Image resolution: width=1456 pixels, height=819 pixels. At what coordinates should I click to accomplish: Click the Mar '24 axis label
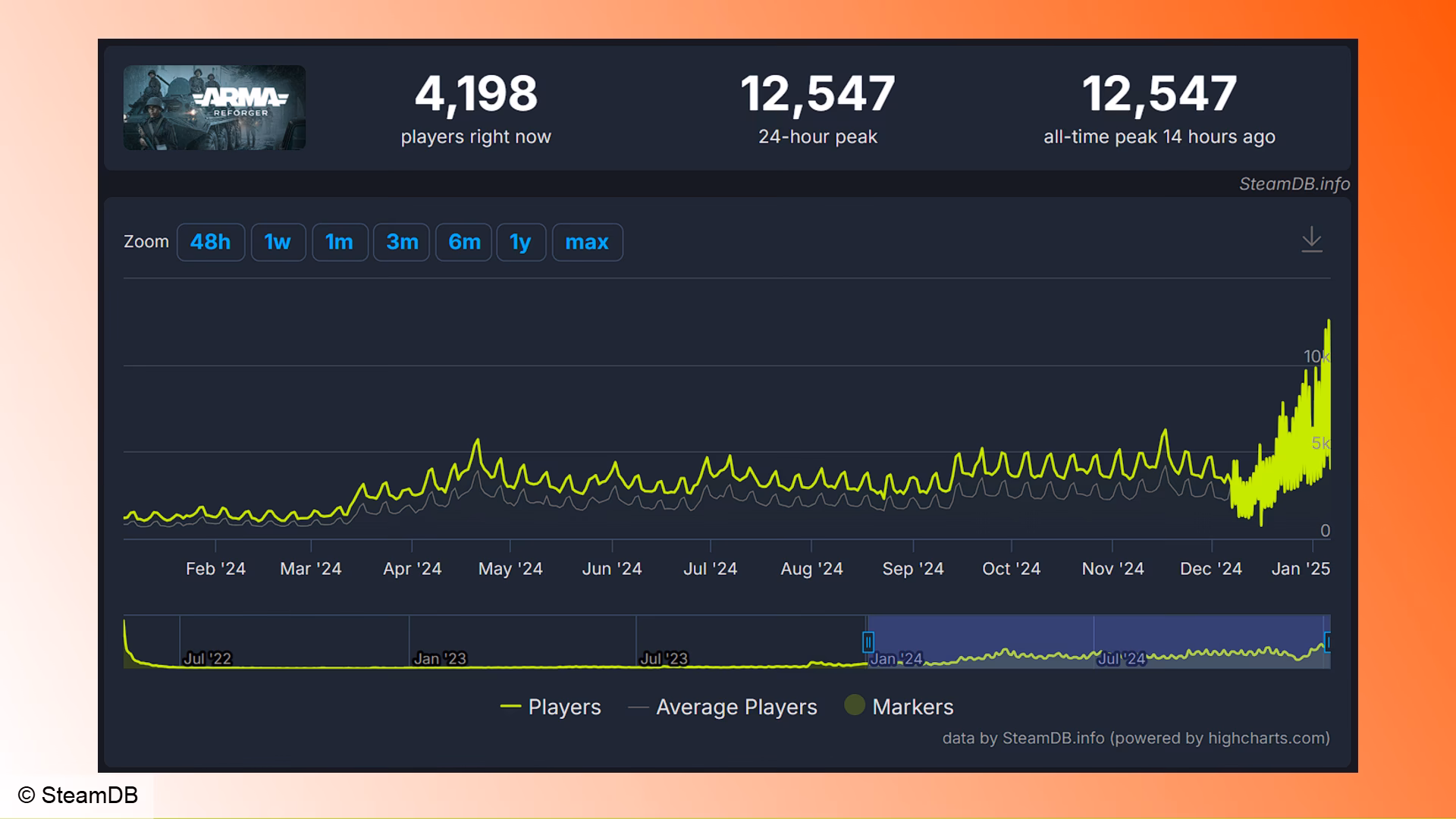(311, 569)
